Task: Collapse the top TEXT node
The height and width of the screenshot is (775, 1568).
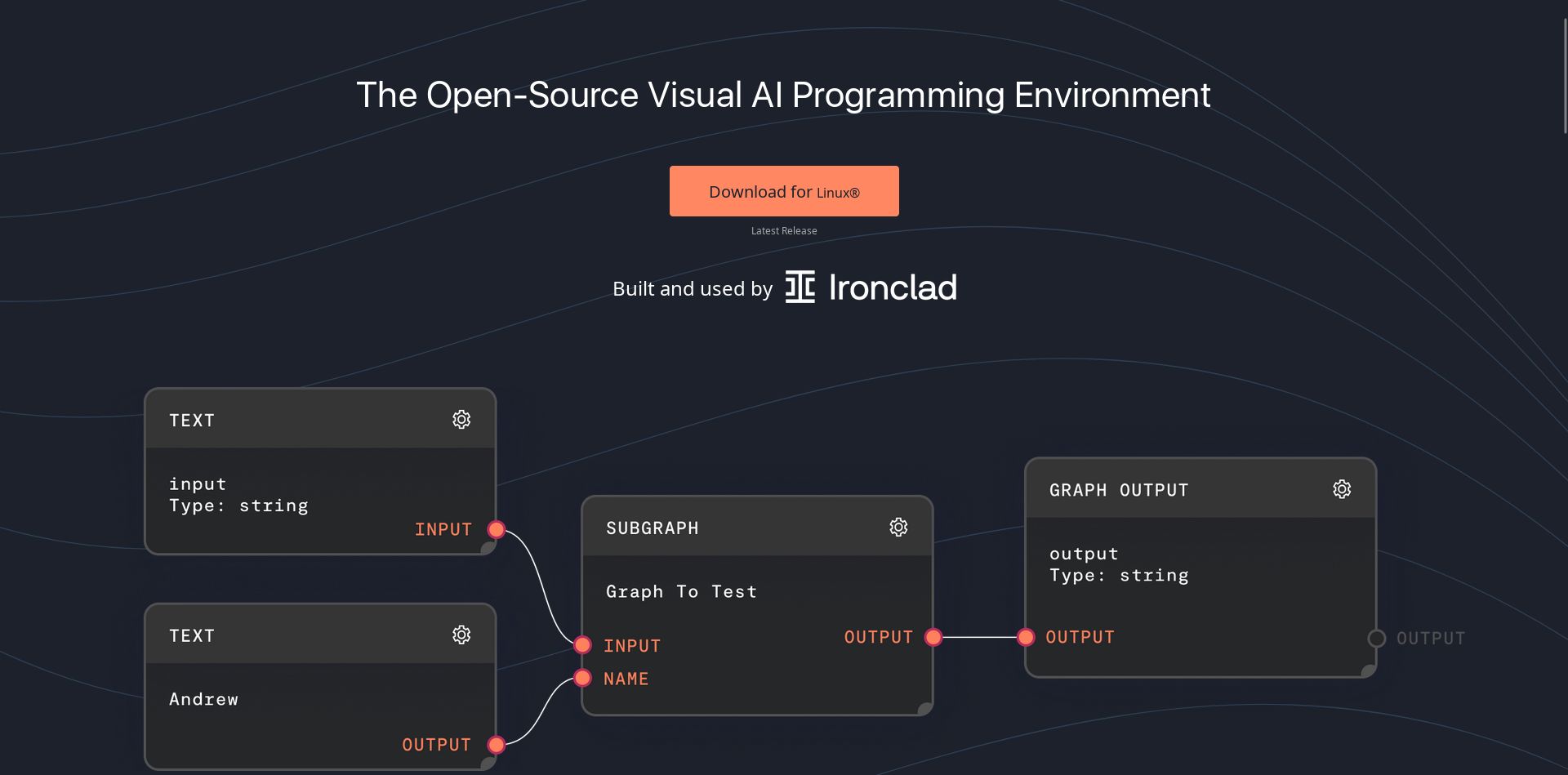Action: pos(245,420)
